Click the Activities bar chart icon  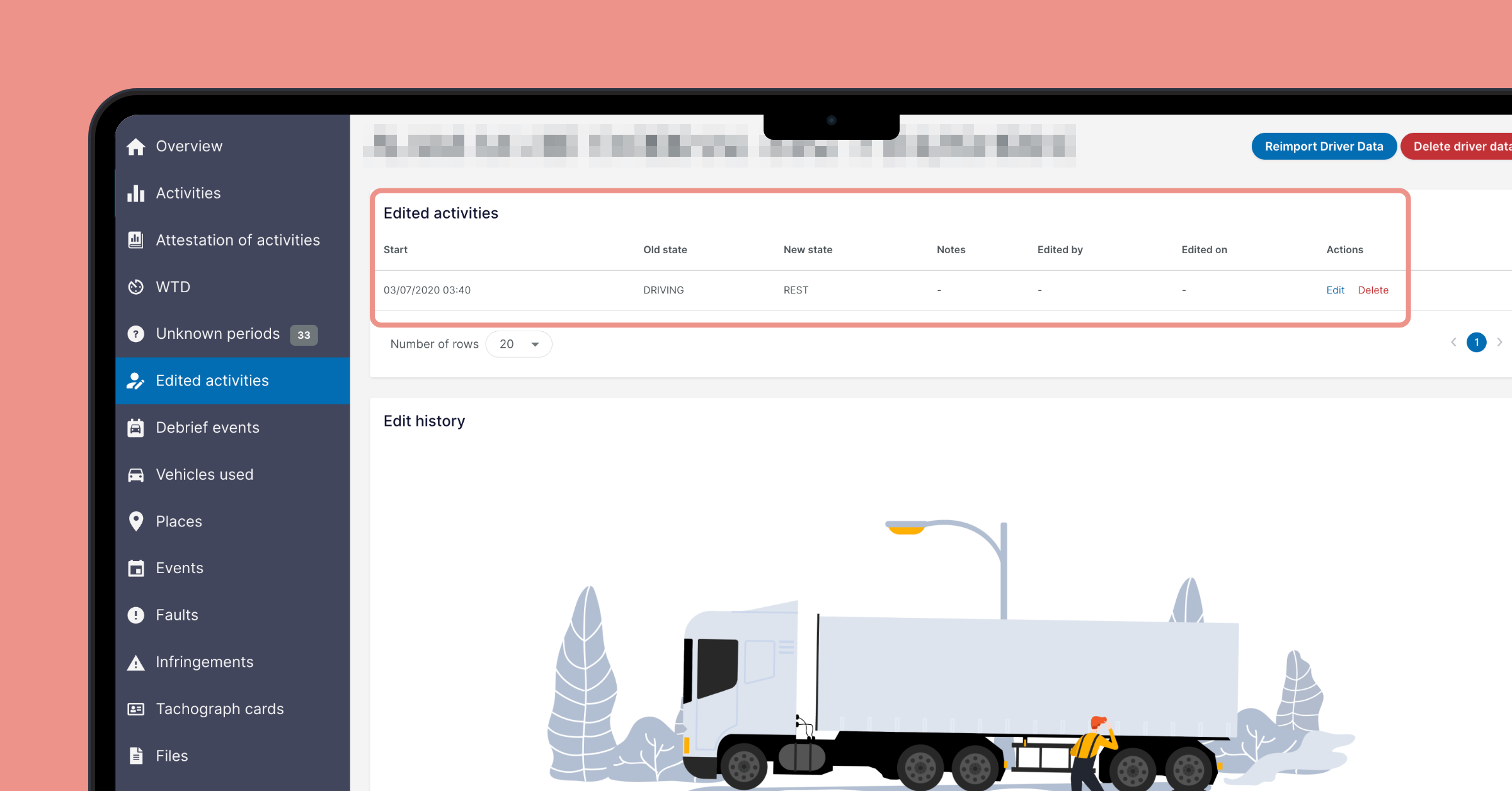coord(135,193)
